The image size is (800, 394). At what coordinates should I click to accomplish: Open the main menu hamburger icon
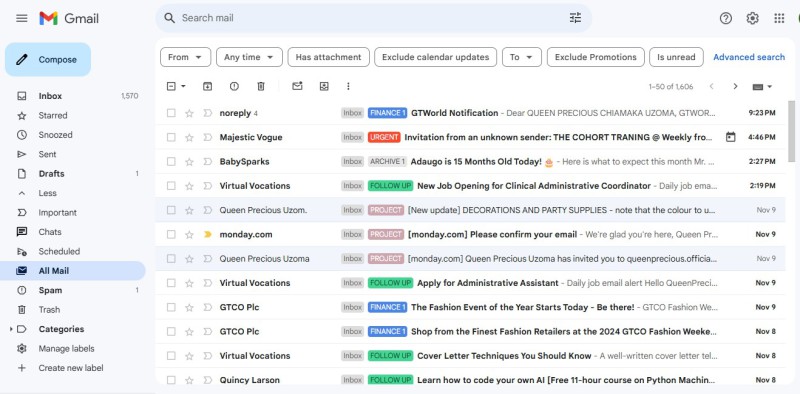tap(21, 18)
